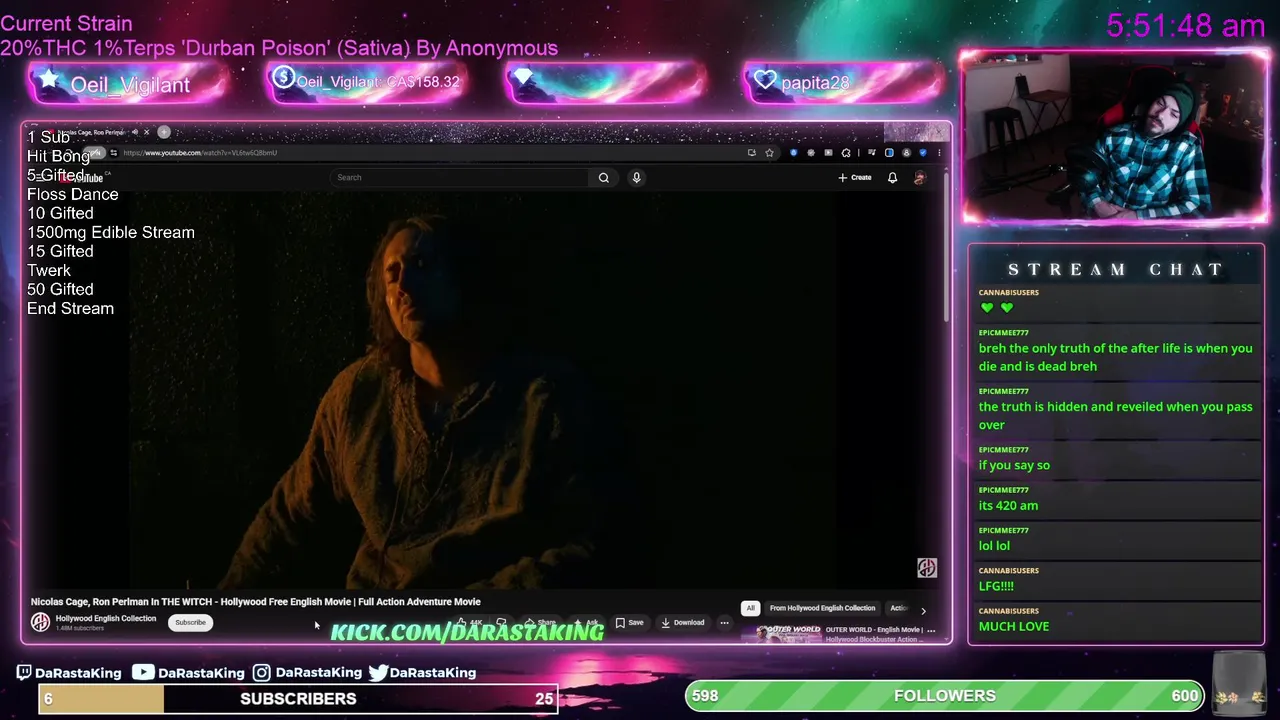This screenshot has height=720, width=1280.
Task: Like the video with thumbs-up 44K
Action: tap(471, 622)
